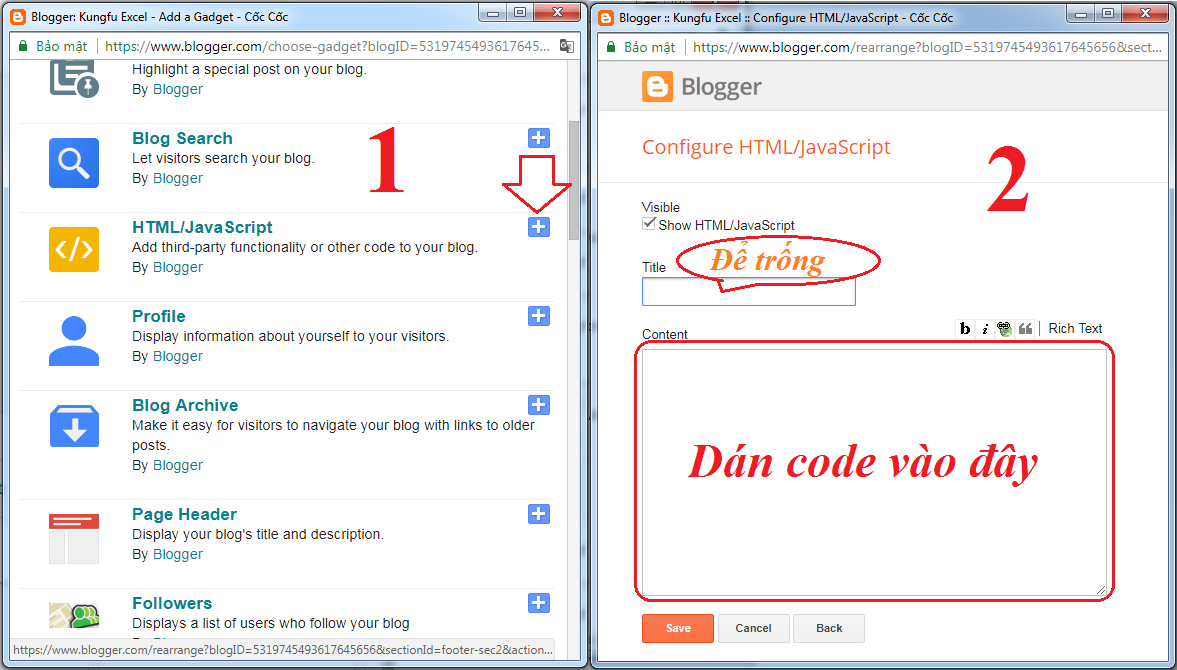This screenshot has height=670, width=1177.
Task: Toggle Show HTML/JavaScript checkbox
Action: coord(649,224)
